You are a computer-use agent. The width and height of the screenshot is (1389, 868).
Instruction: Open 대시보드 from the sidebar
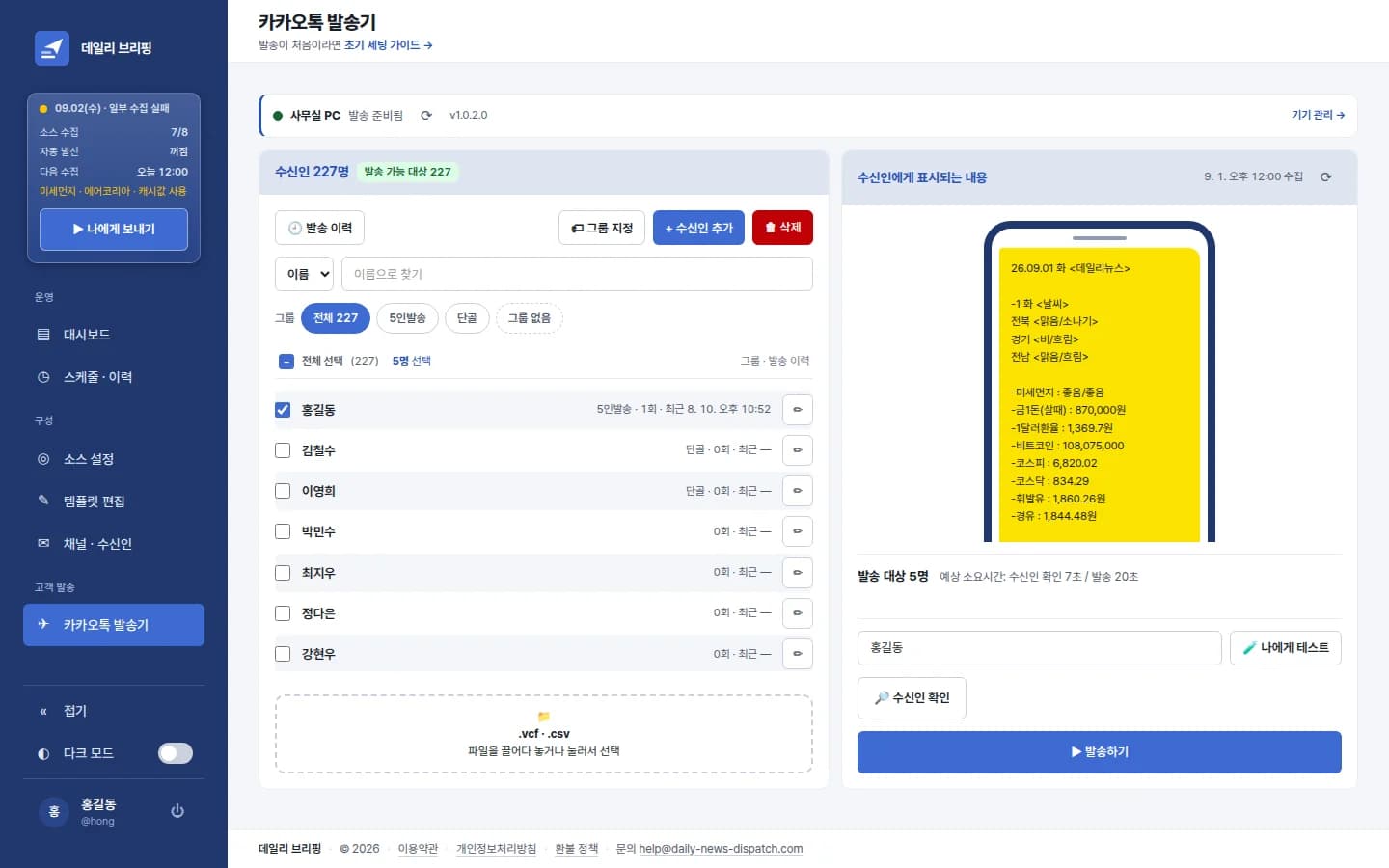(114, 335)
